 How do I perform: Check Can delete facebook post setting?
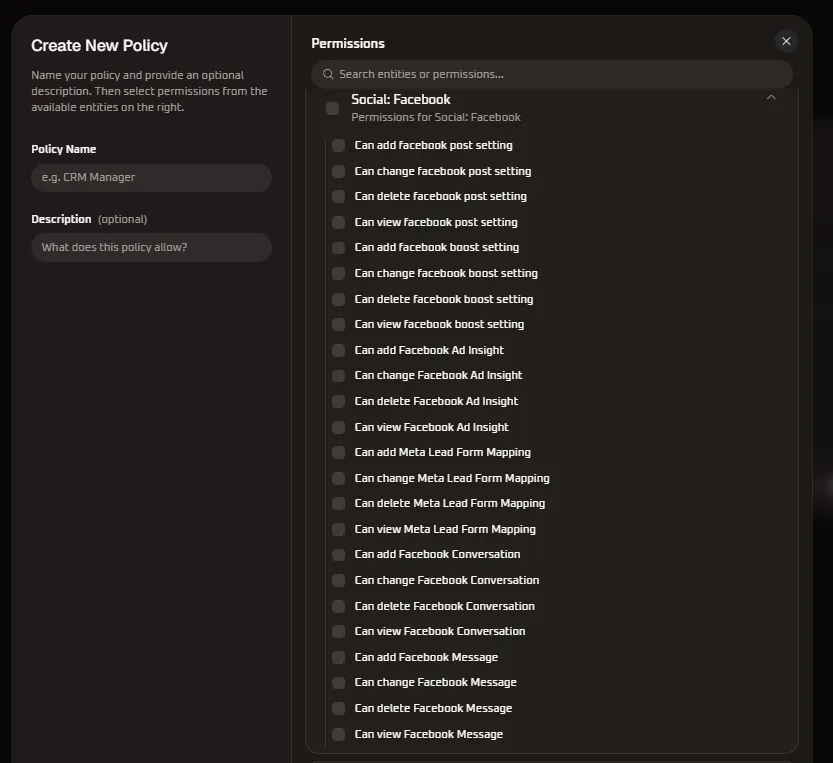(x=338, y=196)
